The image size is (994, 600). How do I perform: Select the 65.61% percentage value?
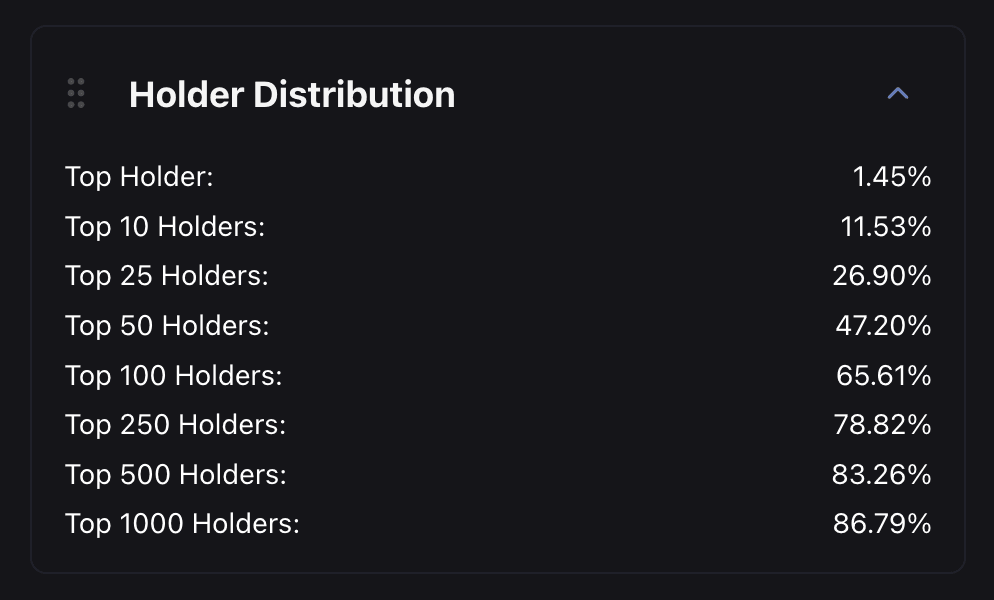pyautogui.click(x=884, y=375)
